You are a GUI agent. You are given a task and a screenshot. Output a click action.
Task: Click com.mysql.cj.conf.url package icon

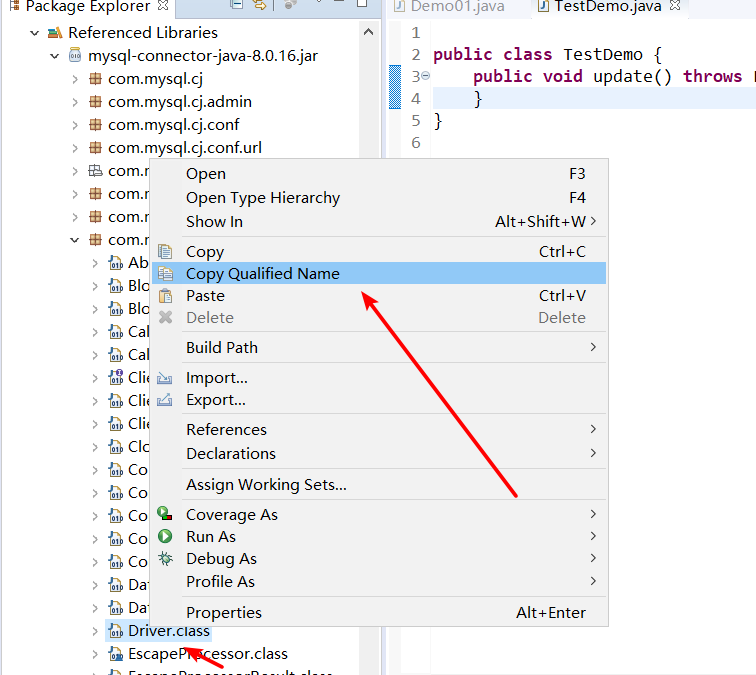[x=95, y=148]
